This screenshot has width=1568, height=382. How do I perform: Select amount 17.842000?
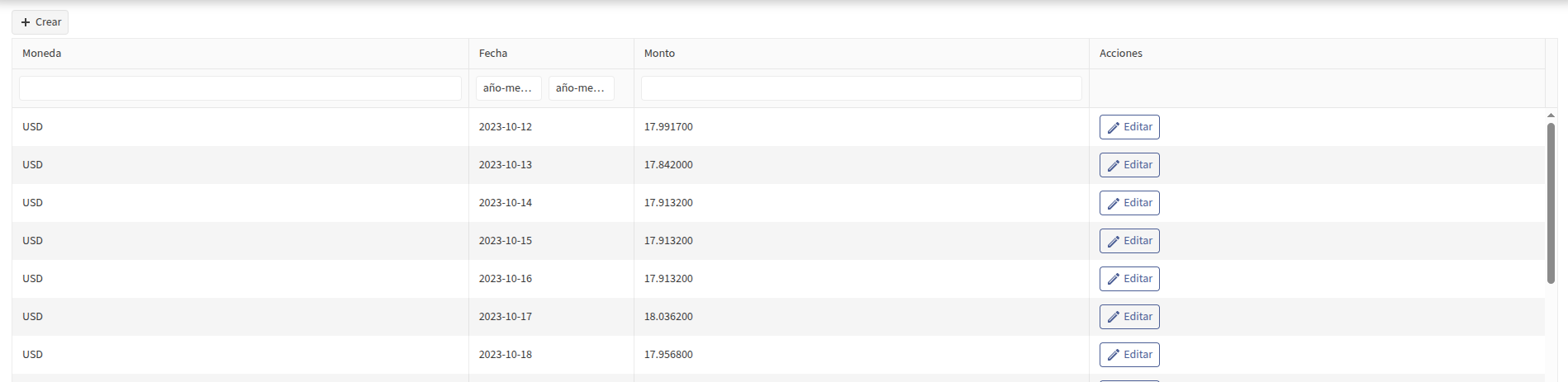668,165
